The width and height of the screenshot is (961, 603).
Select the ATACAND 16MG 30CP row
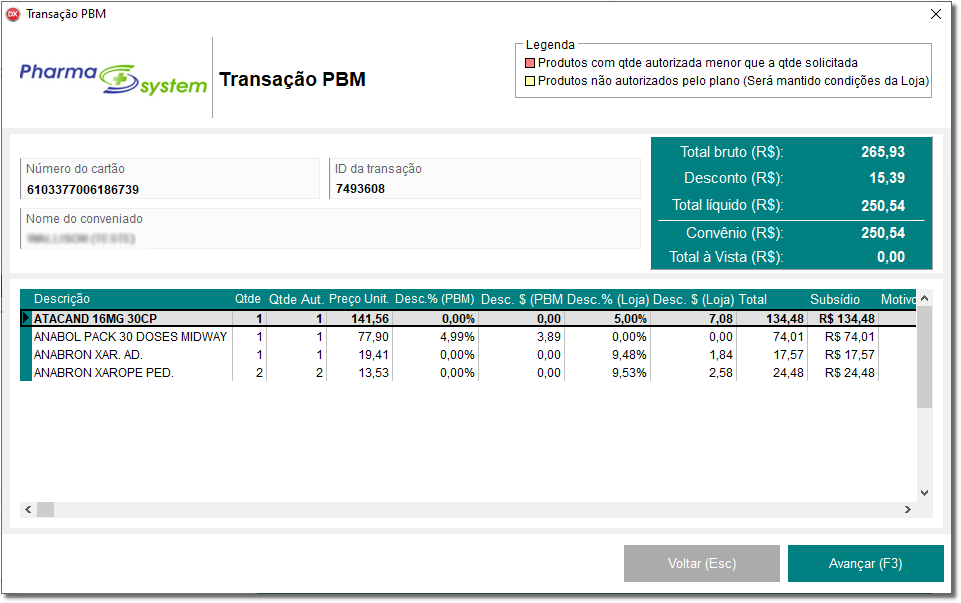click(x=468, y=319)
